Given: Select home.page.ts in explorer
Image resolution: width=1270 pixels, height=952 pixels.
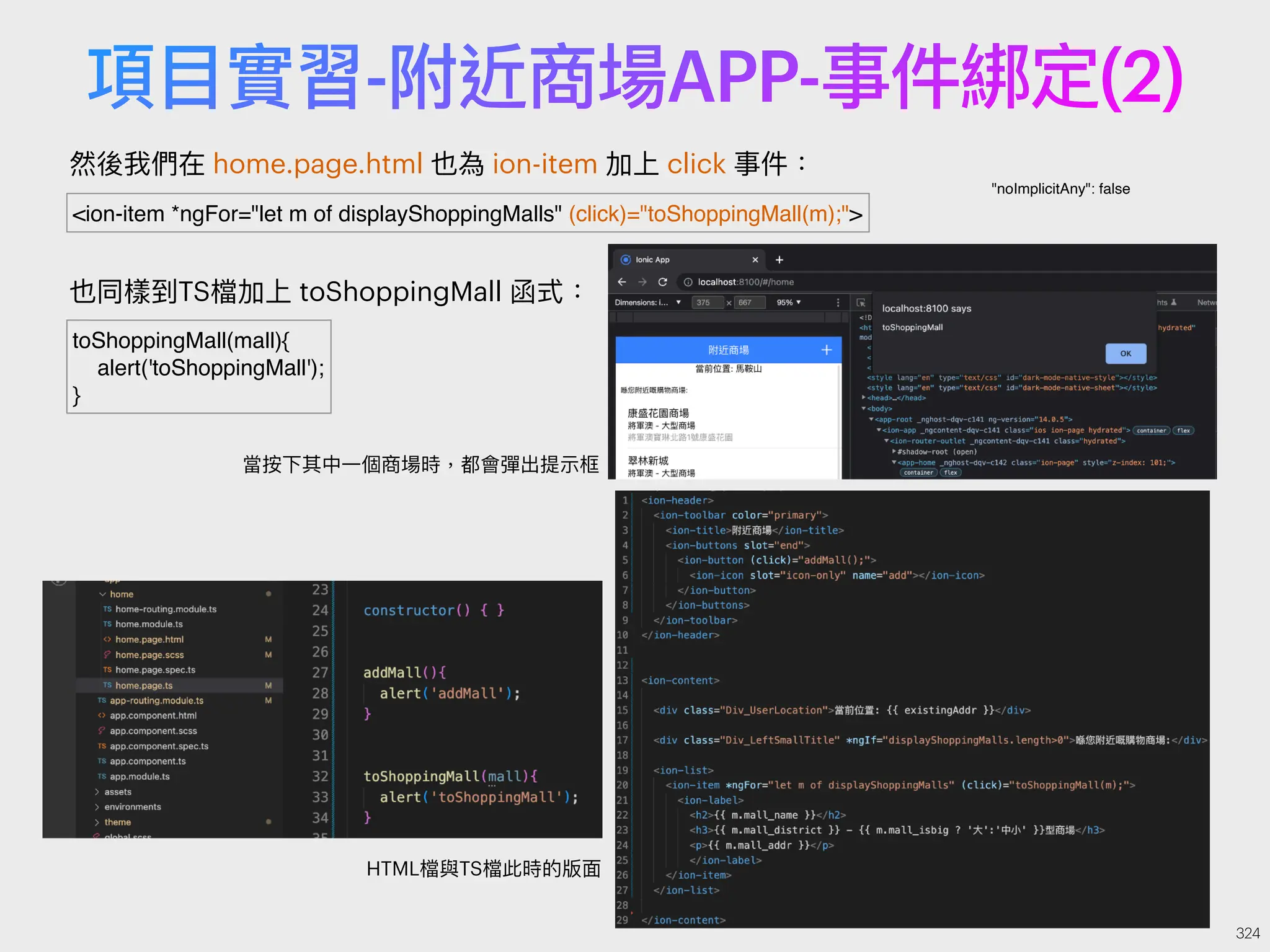Looking at the screenshot, I should [x=179, y=685].
